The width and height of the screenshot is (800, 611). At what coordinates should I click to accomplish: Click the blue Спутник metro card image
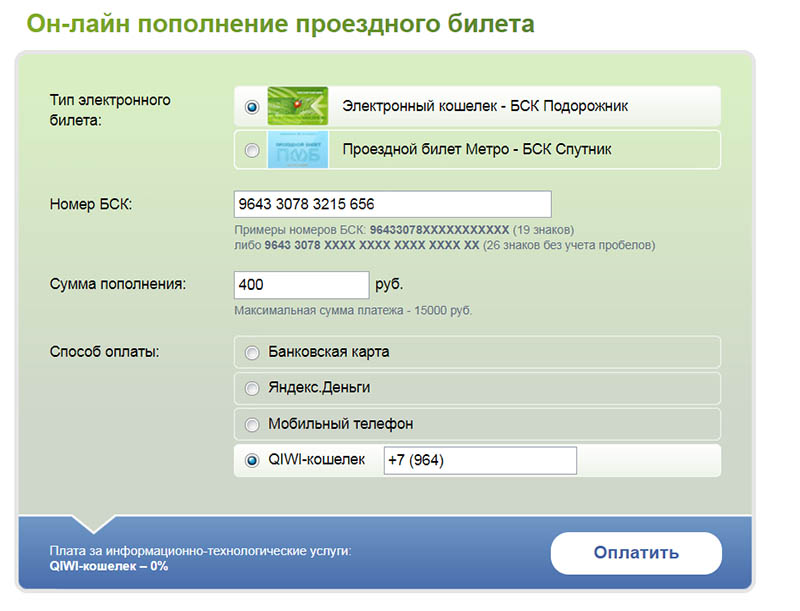click(298, 149)
